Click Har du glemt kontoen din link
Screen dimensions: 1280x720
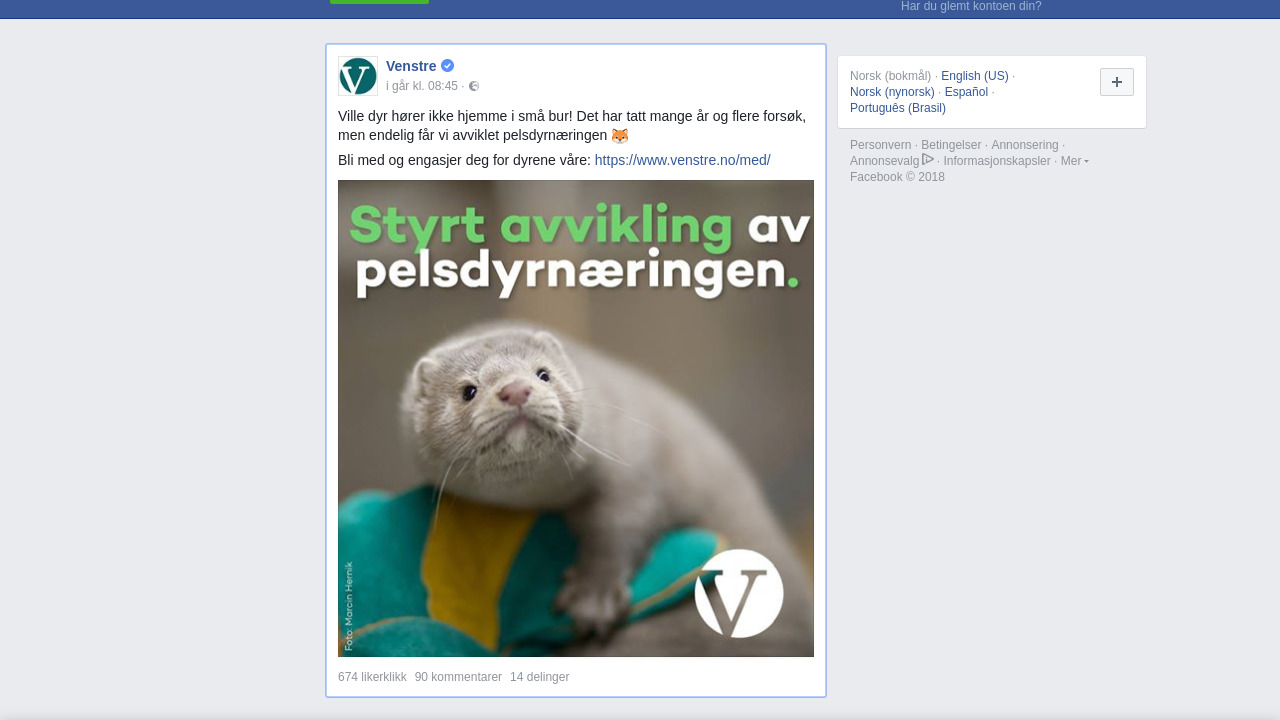click(x=971, y=6)
